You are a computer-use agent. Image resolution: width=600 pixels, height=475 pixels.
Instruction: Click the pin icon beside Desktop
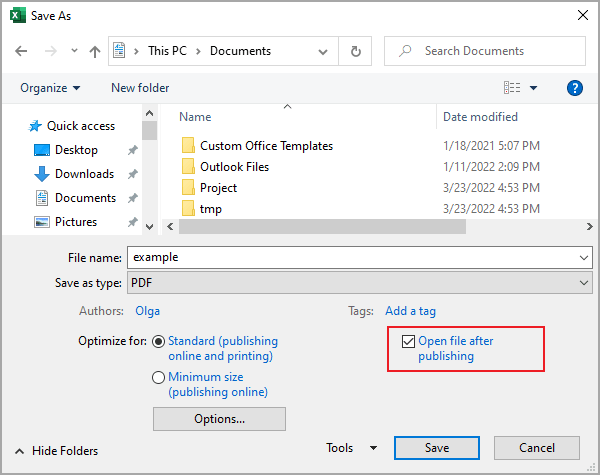point(132,150)
